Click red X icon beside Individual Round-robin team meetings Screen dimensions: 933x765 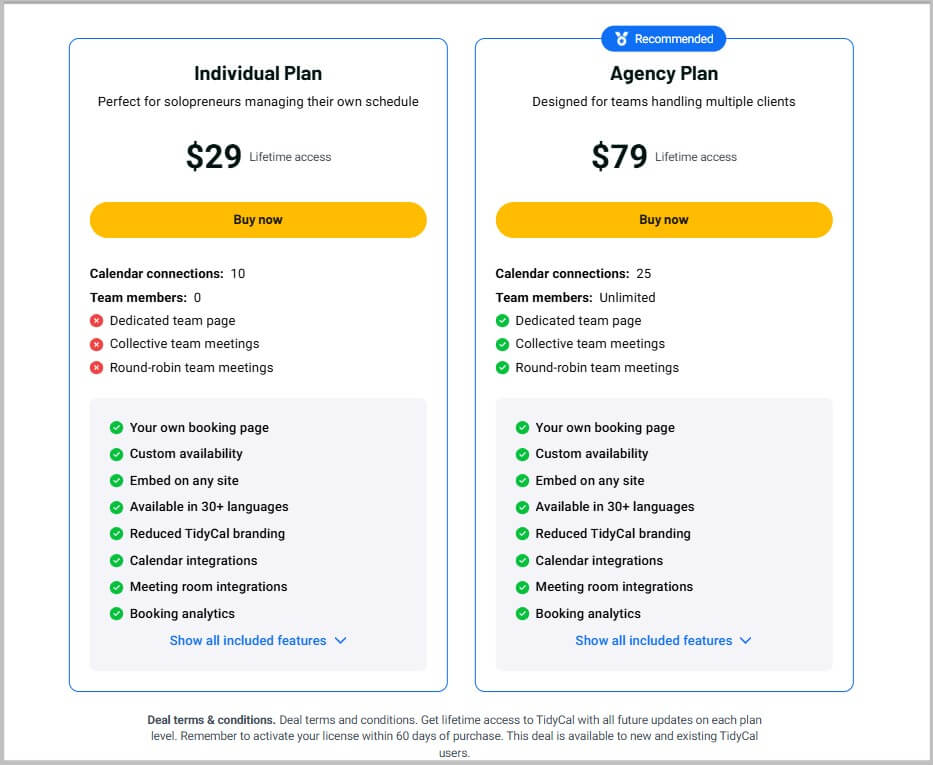click(x=97, y=368)
